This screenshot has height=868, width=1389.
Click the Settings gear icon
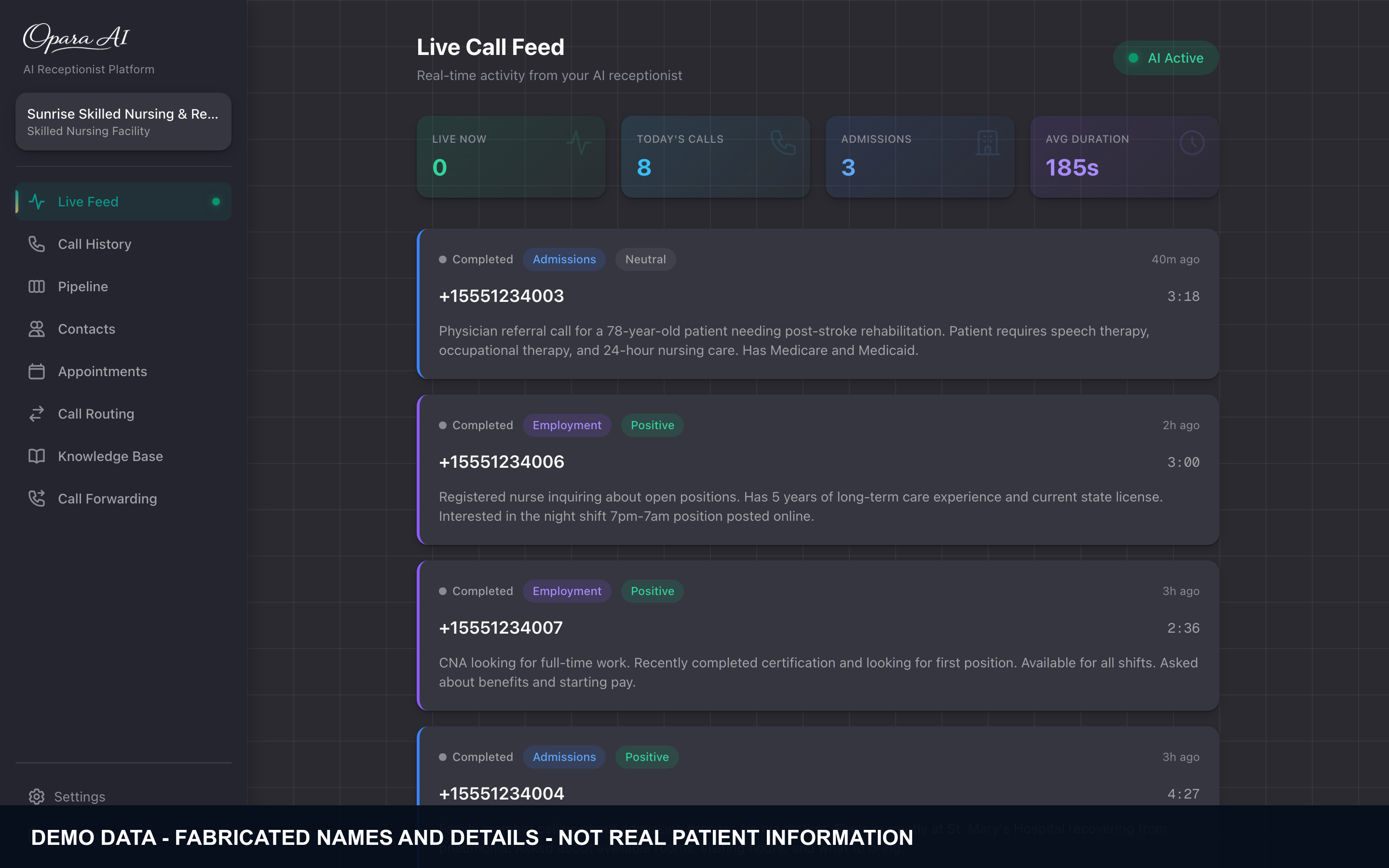tap(37, 796)
